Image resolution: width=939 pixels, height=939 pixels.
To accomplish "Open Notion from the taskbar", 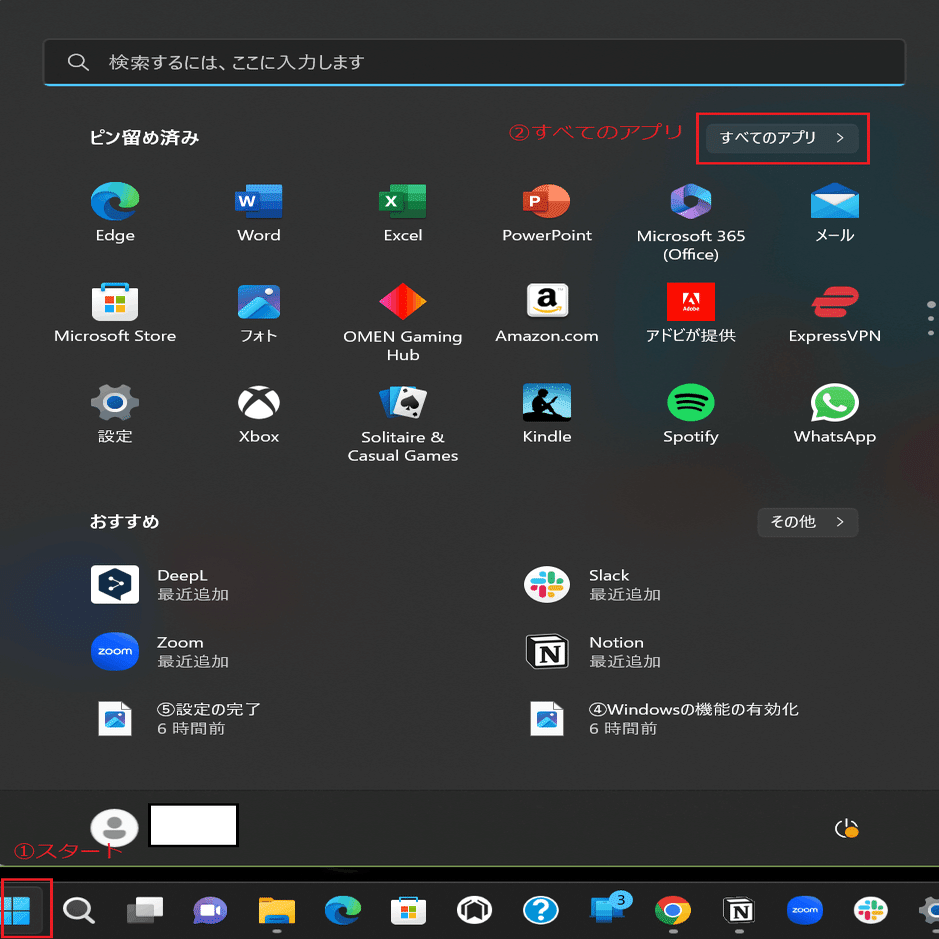I will pos(739,911).
